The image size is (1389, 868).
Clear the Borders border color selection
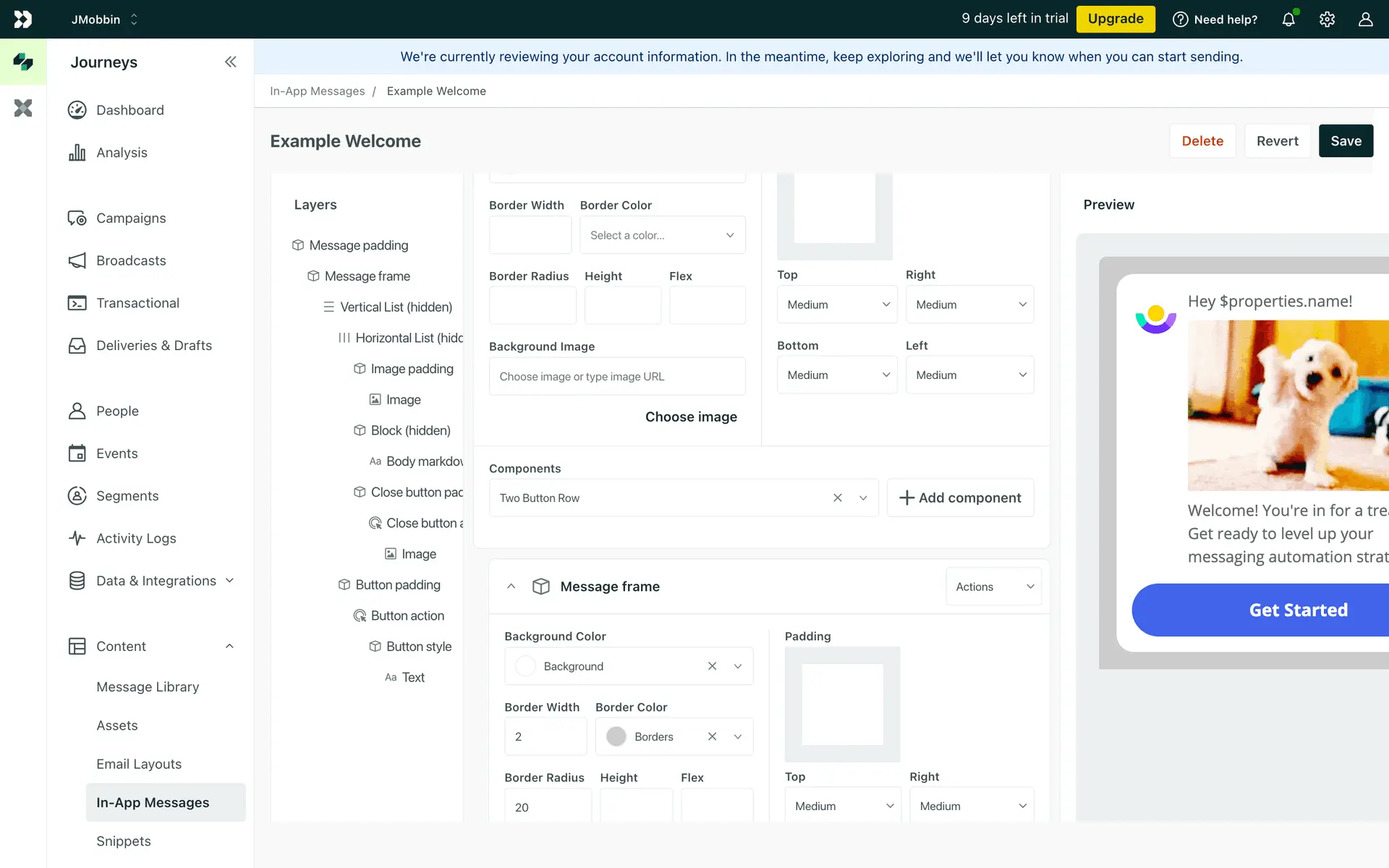coord(712,736)
